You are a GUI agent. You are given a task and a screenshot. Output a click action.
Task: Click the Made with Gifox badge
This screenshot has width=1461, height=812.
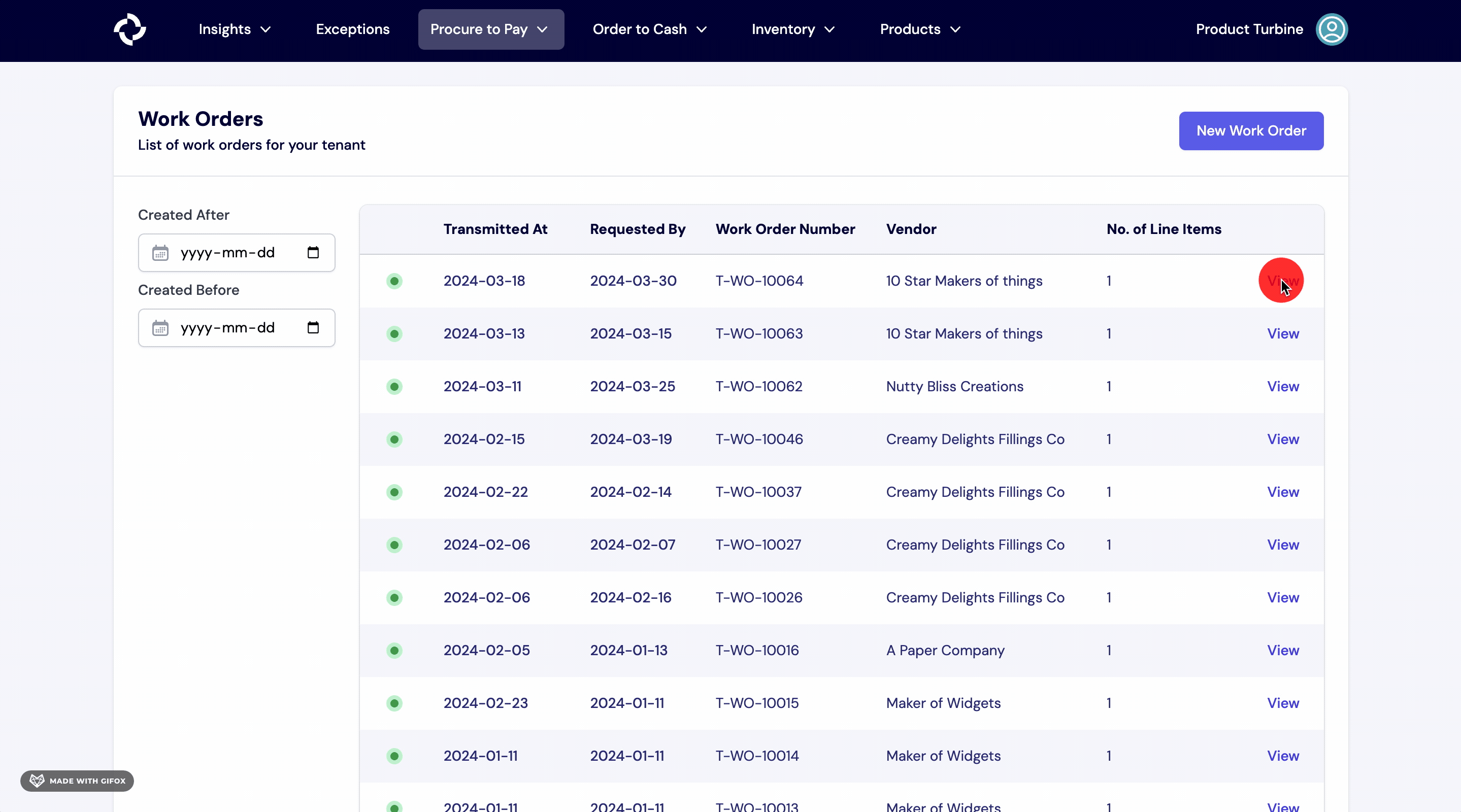coord(77,781)
